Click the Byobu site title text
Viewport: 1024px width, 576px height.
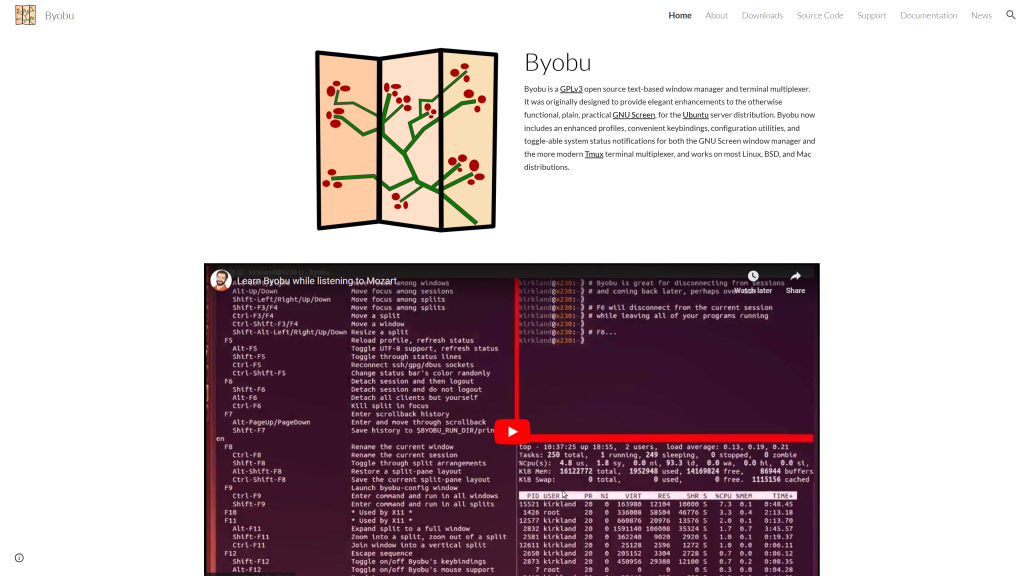tap(59, 15)
